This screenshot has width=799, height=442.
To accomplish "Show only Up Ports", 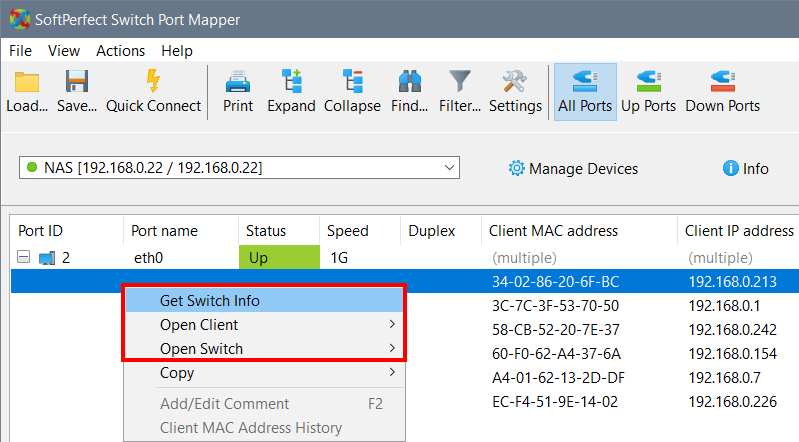I will 648,92.
